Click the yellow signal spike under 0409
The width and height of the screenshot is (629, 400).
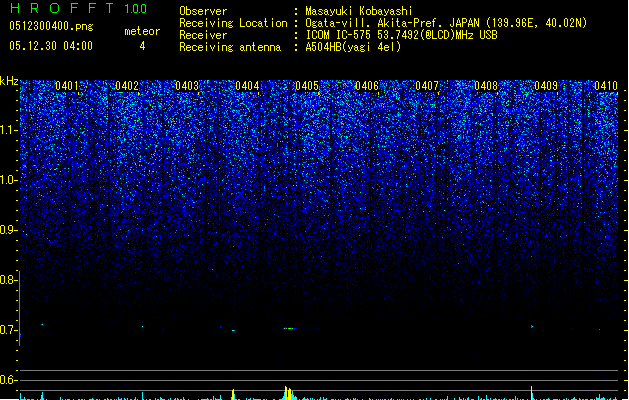(532, 393)
